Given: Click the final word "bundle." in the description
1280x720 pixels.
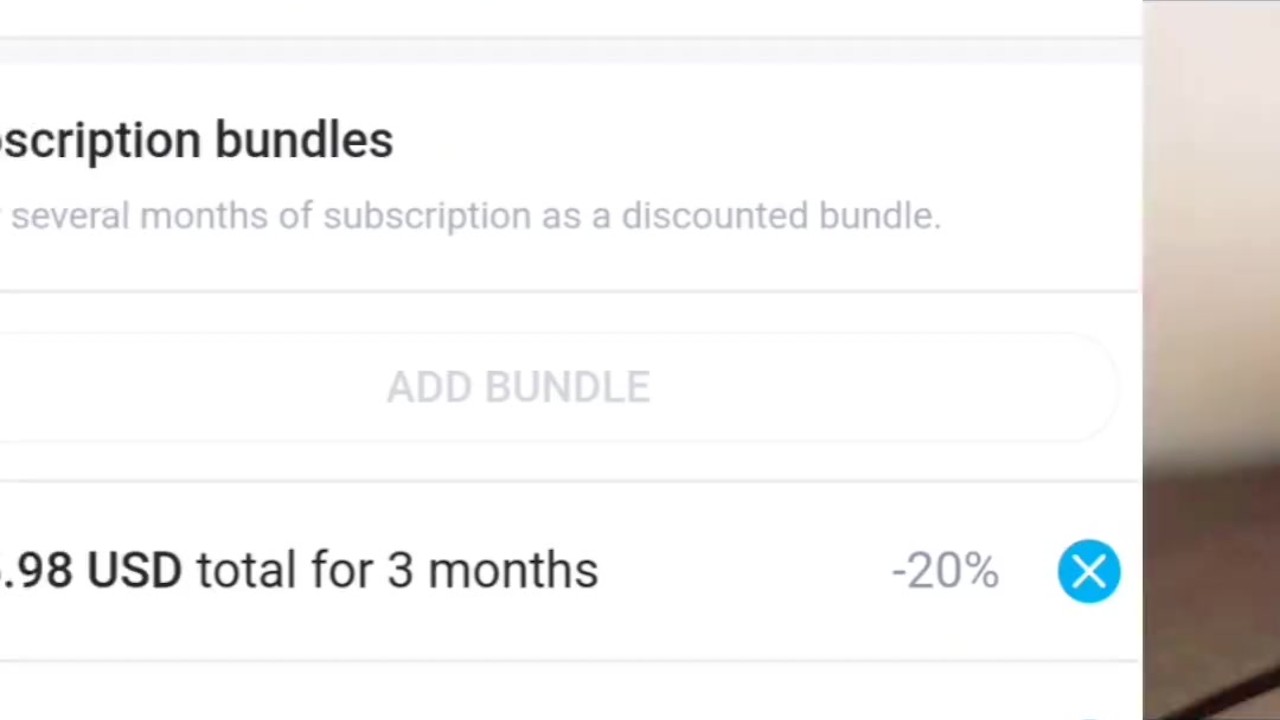Looking at the screenshot, I should coord(880,216).
